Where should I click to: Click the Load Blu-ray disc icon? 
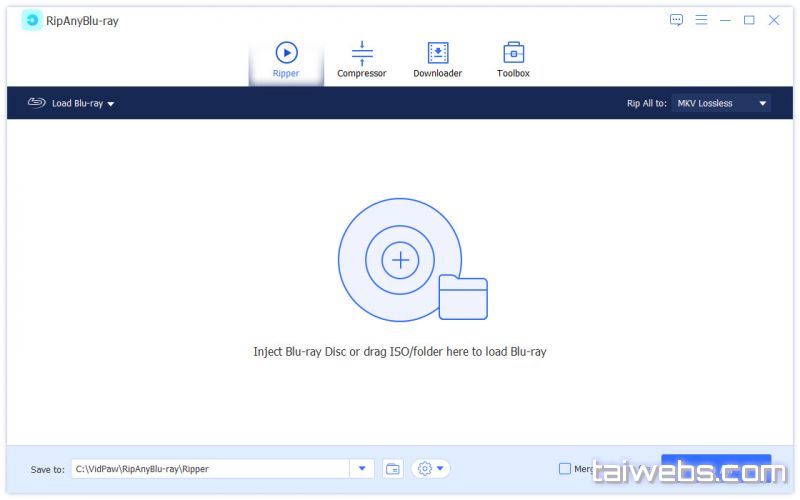(x=37, y=103)
